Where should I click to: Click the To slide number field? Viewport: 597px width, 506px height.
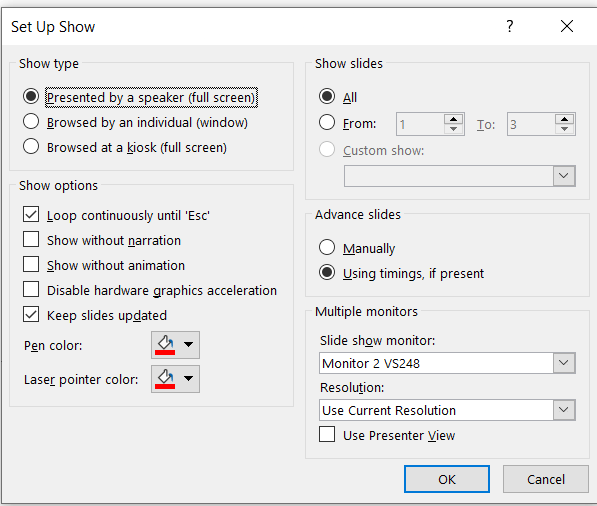click(531, 124)
